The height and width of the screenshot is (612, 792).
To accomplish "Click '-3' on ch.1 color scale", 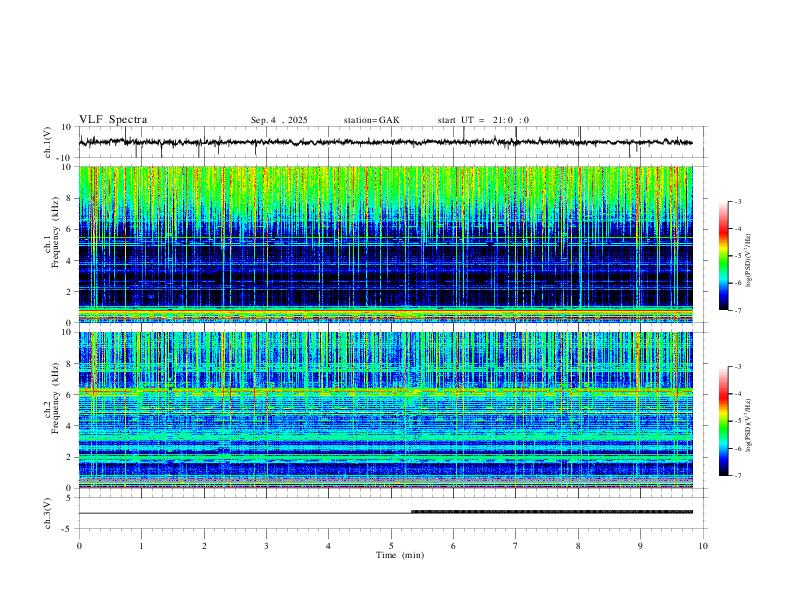I will point(737,201).
